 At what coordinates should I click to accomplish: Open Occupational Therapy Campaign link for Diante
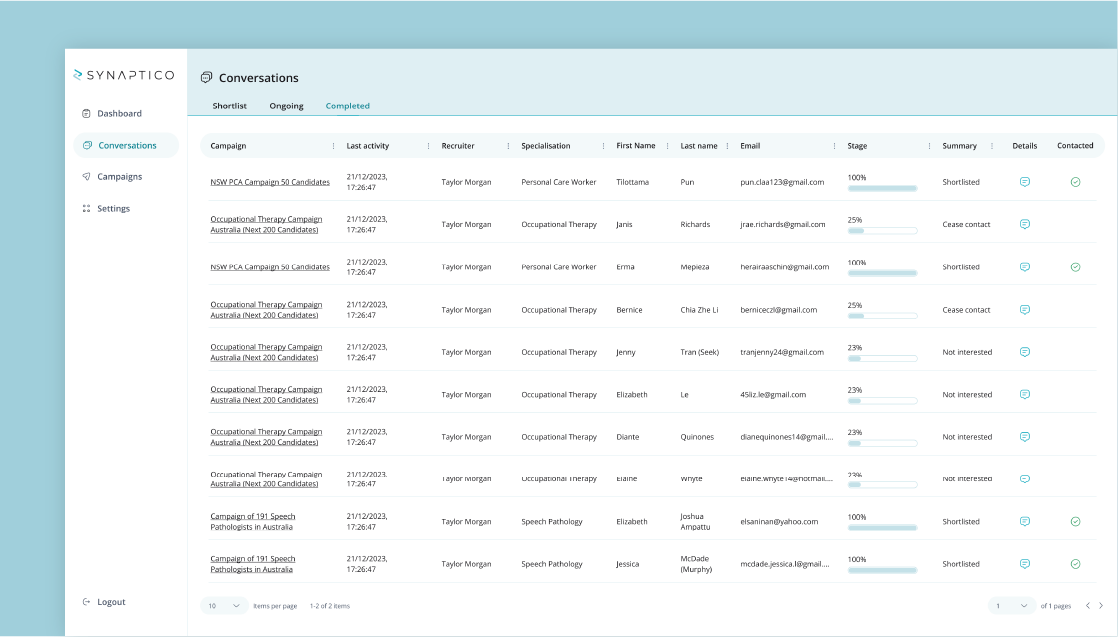point(266,437)
